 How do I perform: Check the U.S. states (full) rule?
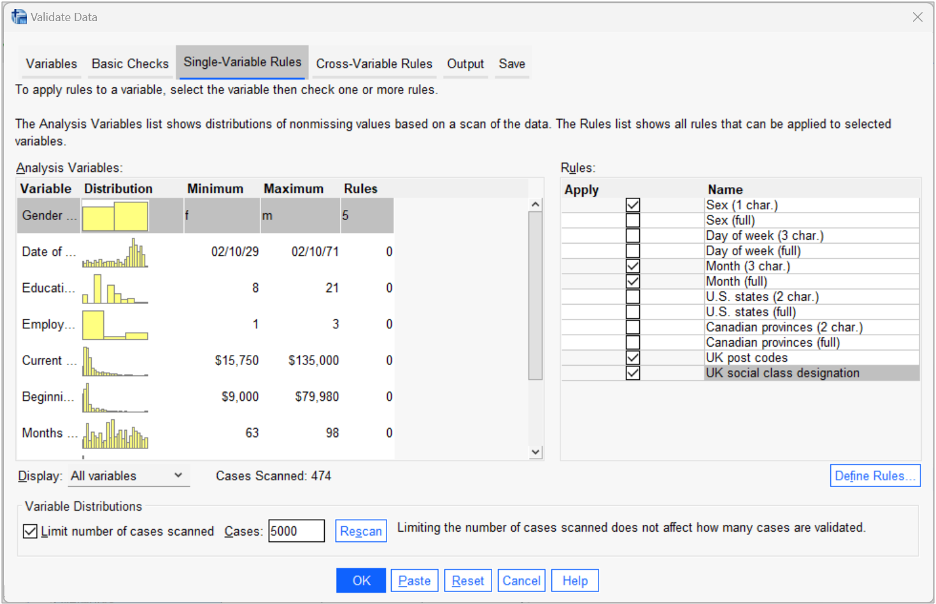click(x=633, y=312)
